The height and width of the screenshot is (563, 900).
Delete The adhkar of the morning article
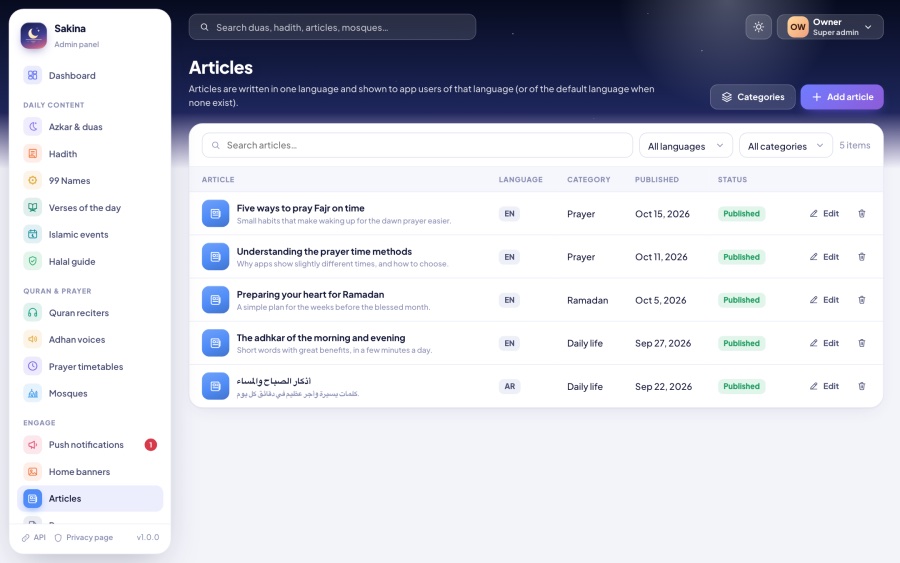coord(862,343)
